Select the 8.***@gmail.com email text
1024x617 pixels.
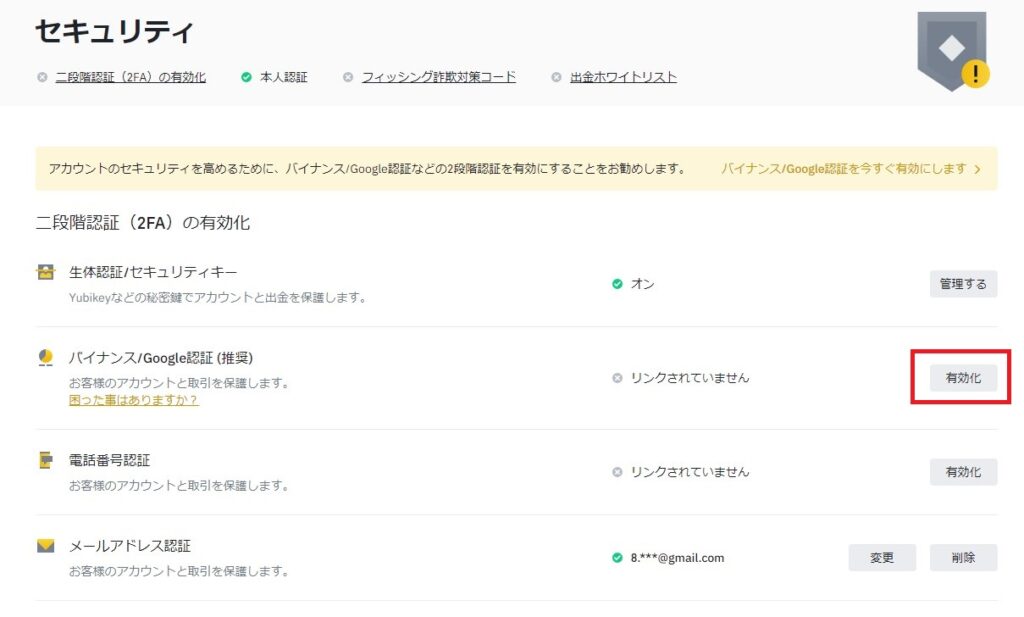click(x=677, y=558)
